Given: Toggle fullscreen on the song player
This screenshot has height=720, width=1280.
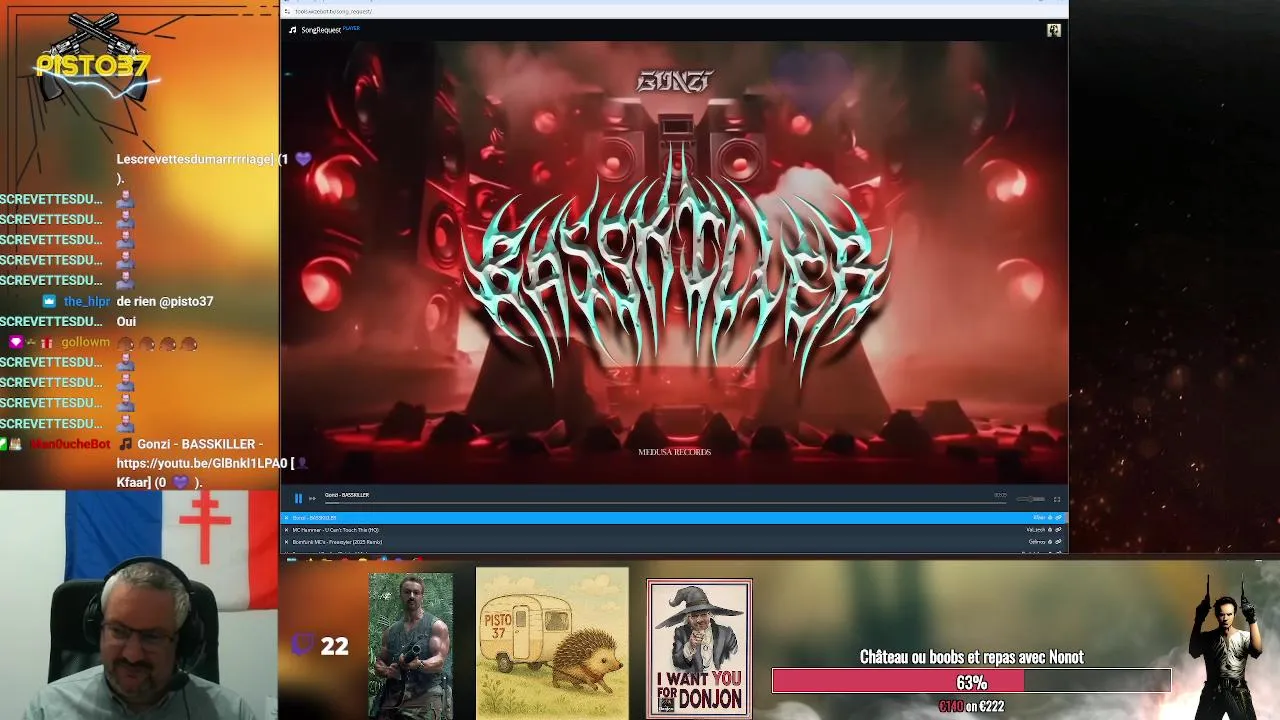Looking at the screenshot, I should (1057, 499).
